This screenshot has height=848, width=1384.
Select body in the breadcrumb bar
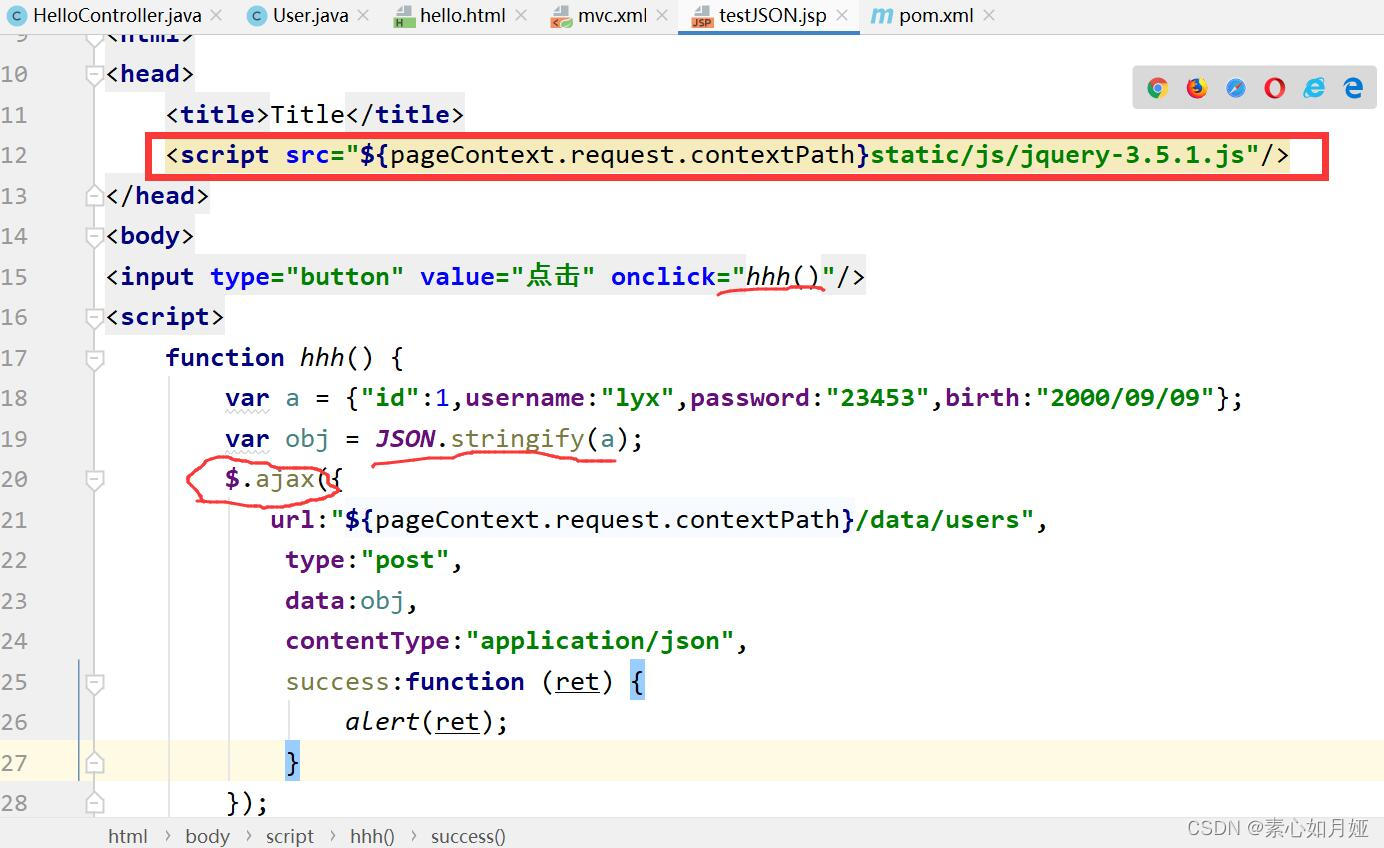click(207, 836)
